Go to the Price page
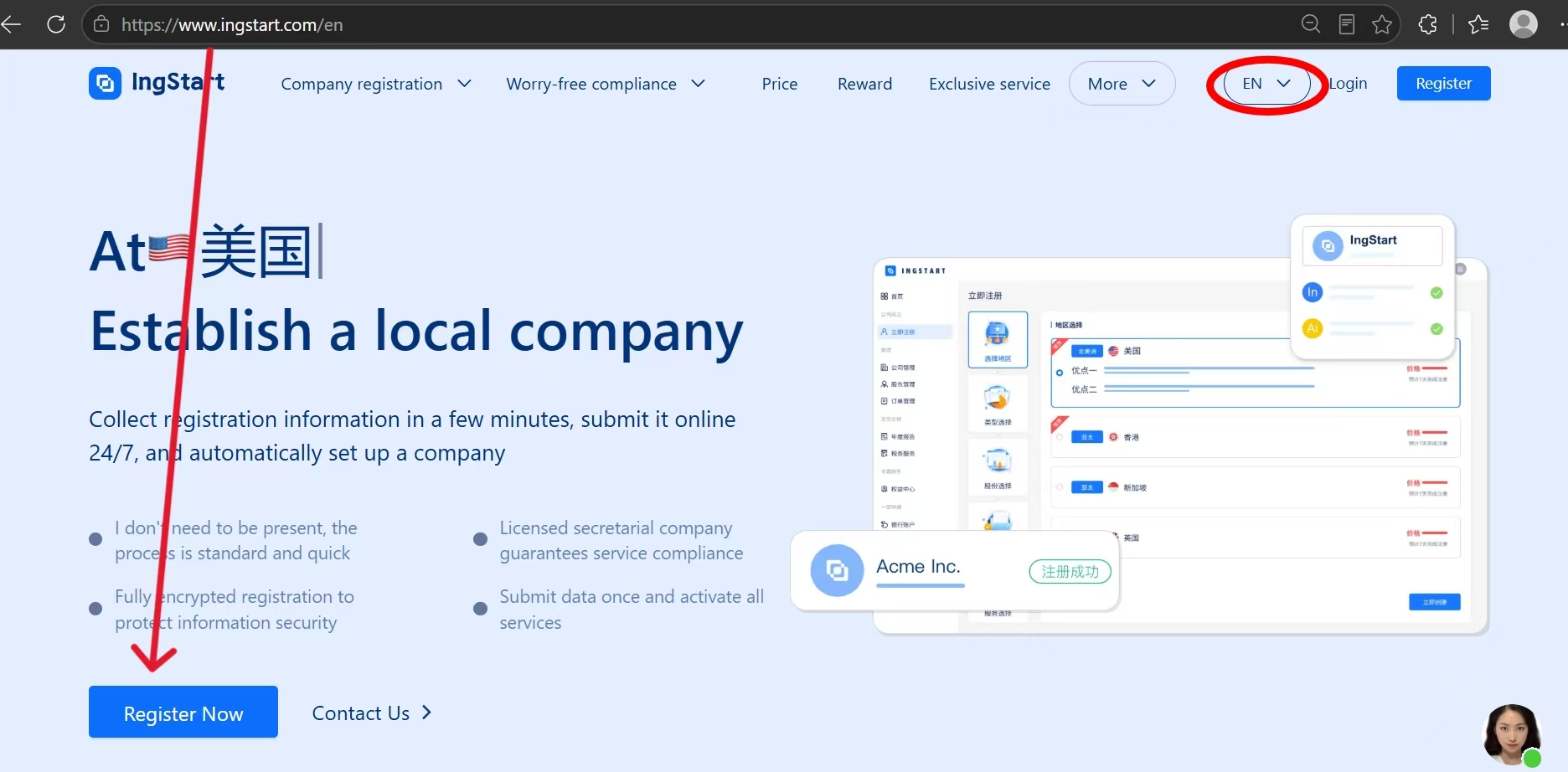1568x772 pixels. click(x=780, y=84)
